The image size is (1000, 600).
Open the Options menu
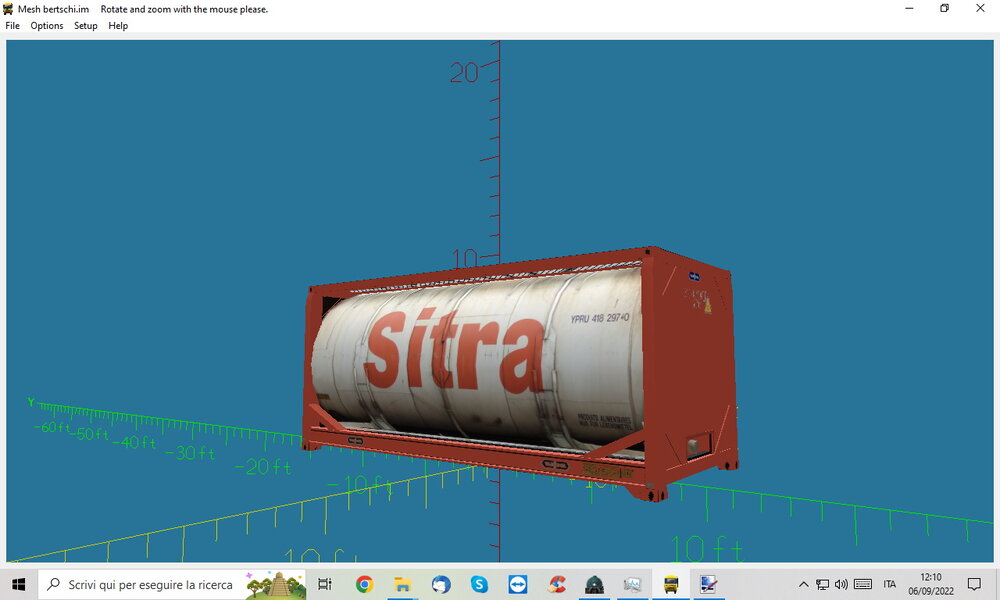coord(47,26)
